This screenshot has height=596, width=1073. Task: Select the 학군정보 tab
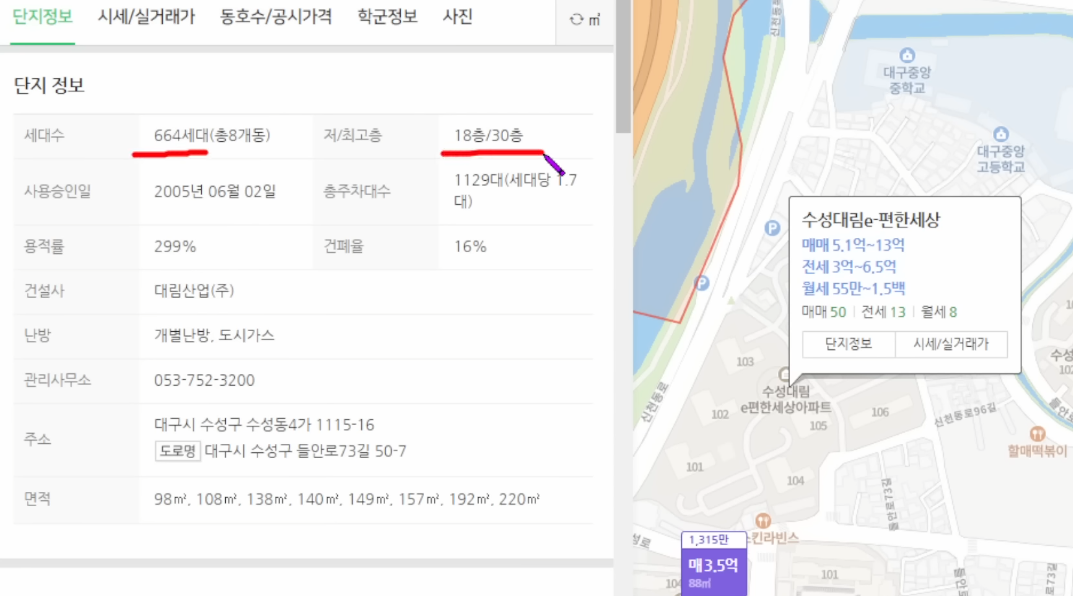tap(387, 17)
